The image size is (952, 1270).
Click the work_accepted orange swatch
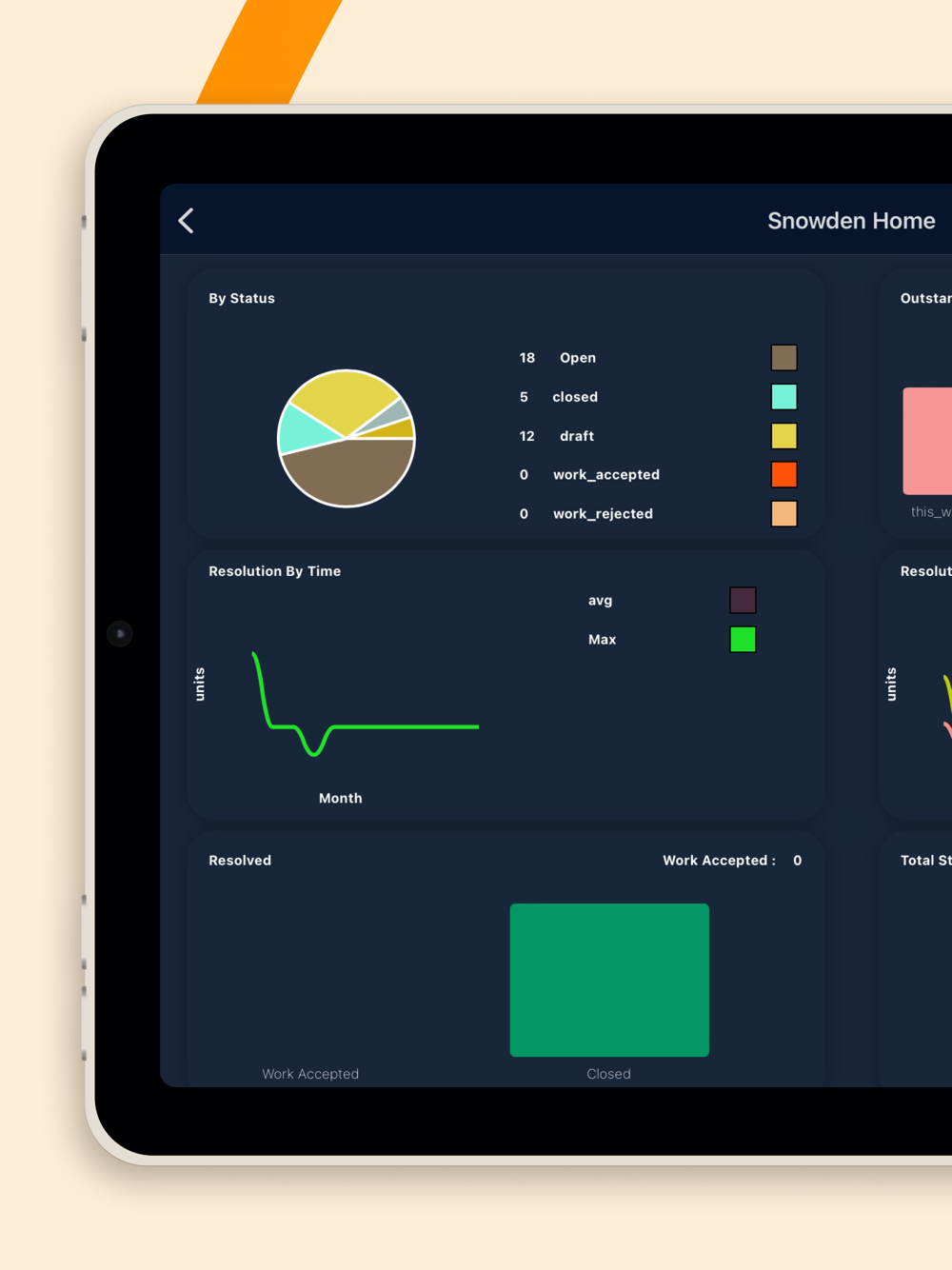(783, 474)
